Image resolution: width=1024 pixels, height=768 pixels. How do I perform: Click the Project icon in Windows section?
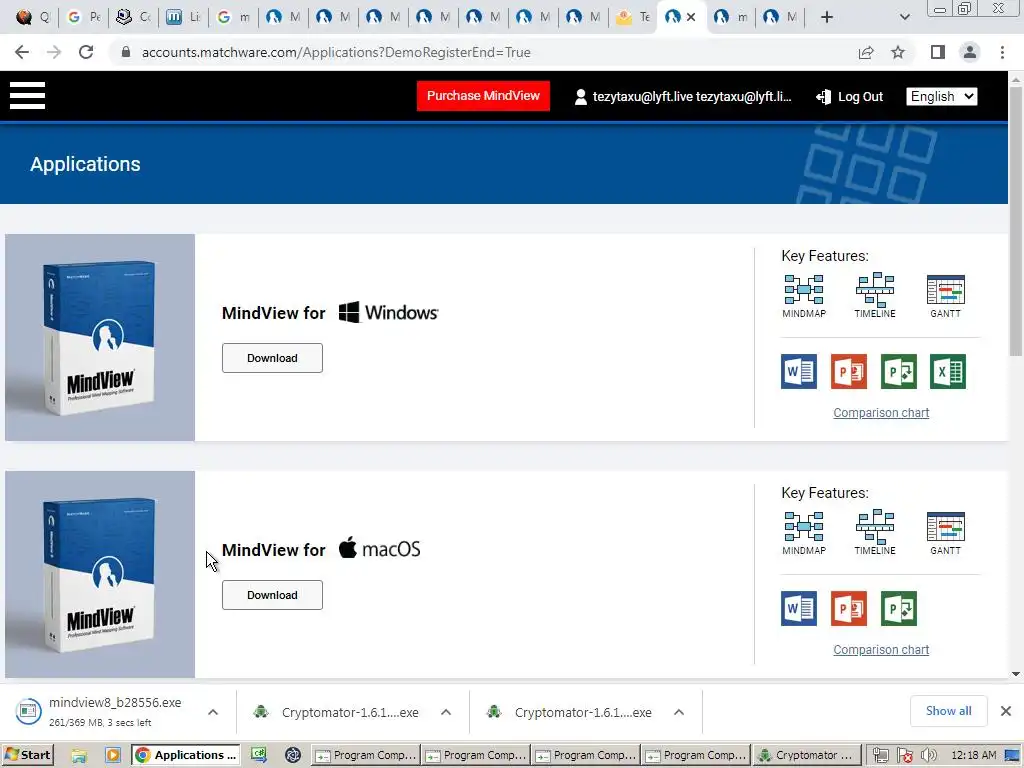899,372
